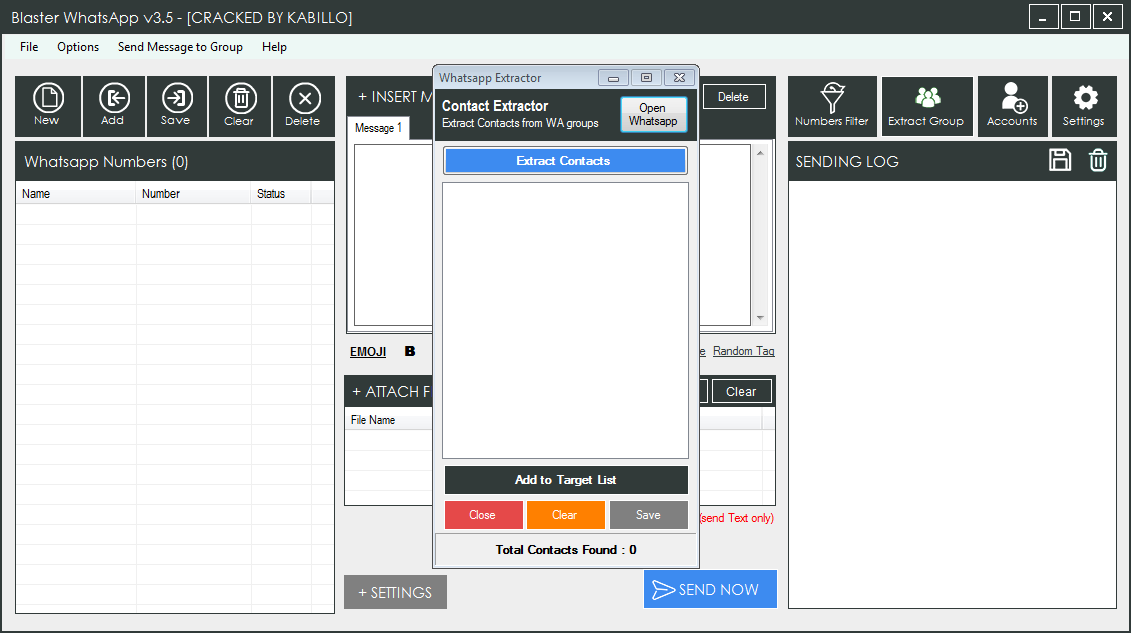Open the Options menu
This screenshot has height=633, width=1131.
[78, 47]
